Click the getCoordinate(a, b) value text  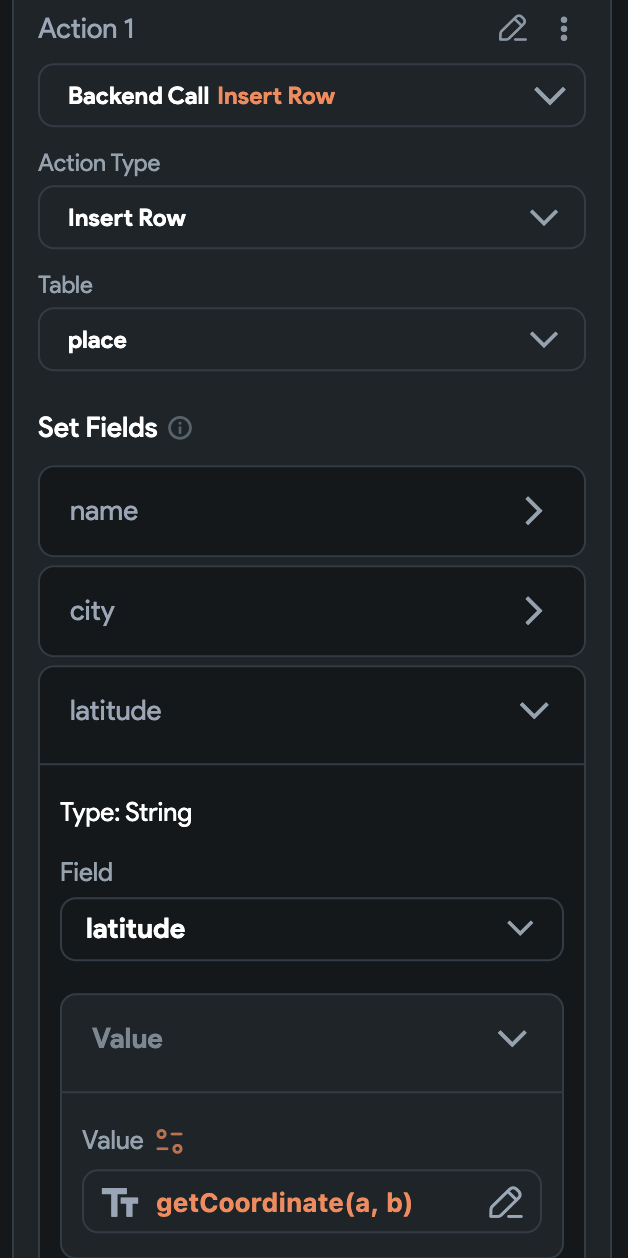(x=284, y=1202)
